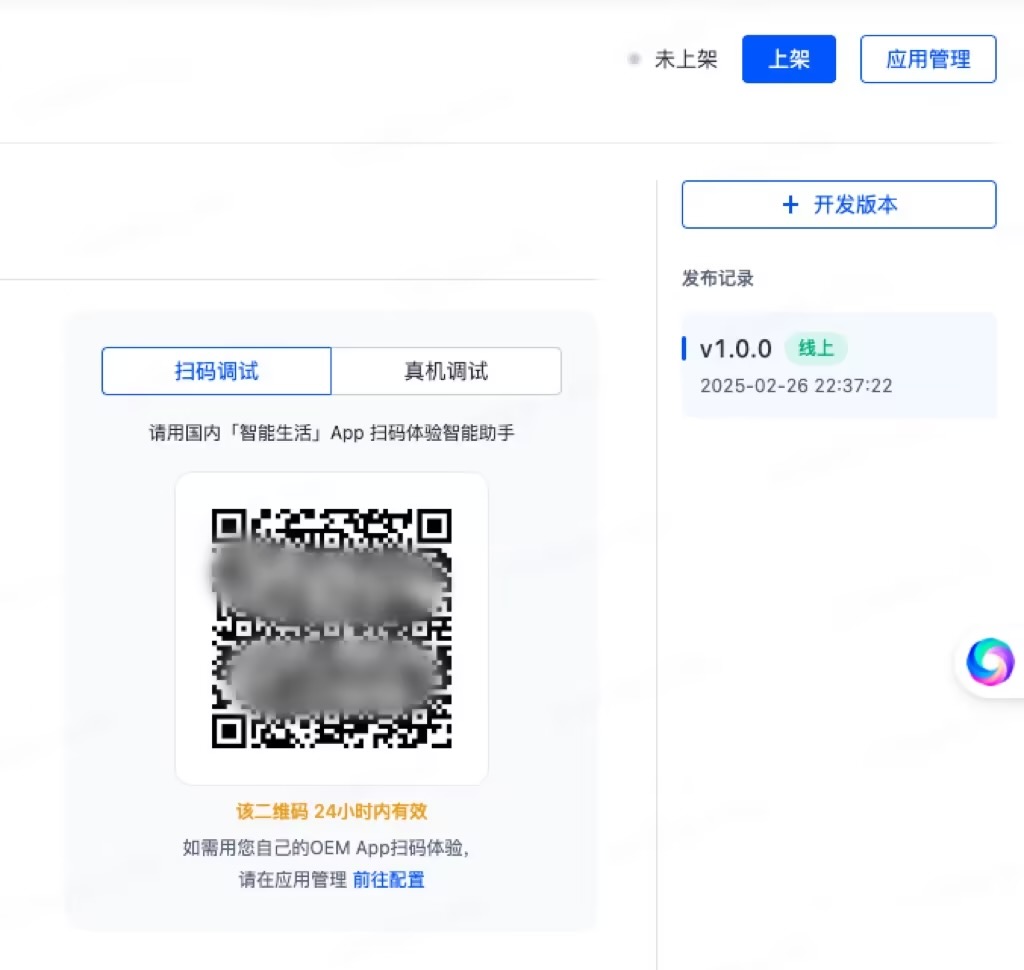The height and width of the screenshot is (970, 1024).
Task: Create a new 开发版本 development version
Action: [x=839, y=204]
